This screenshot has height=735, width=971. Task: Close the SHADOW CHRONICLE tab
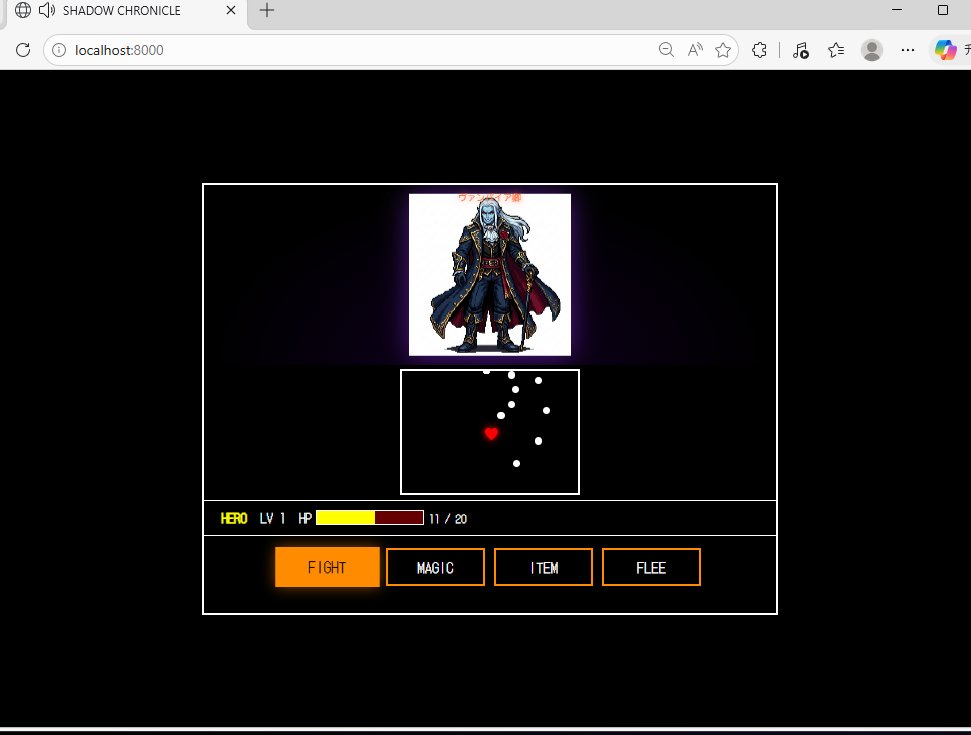[230, 11]
